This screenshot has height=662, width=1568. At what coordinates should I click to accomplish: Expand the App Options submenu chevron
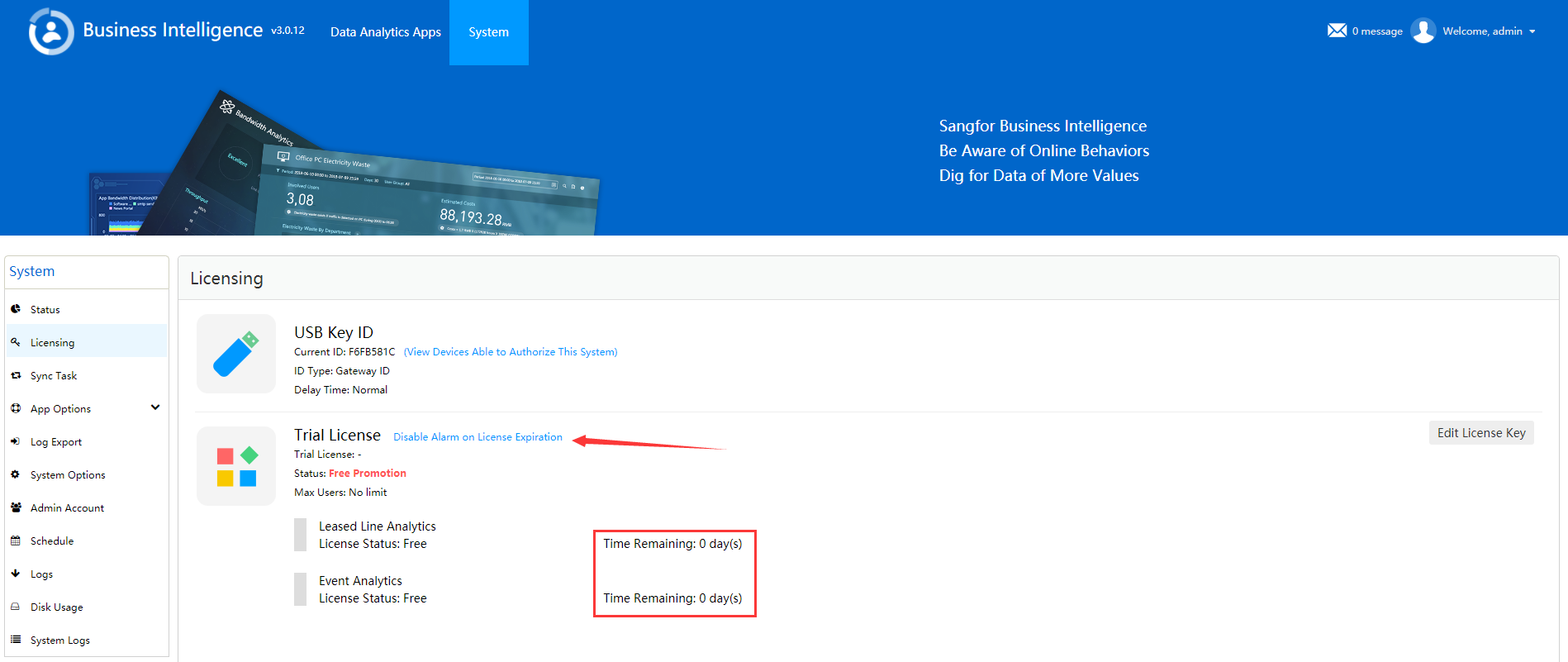(x=155, y=407)
